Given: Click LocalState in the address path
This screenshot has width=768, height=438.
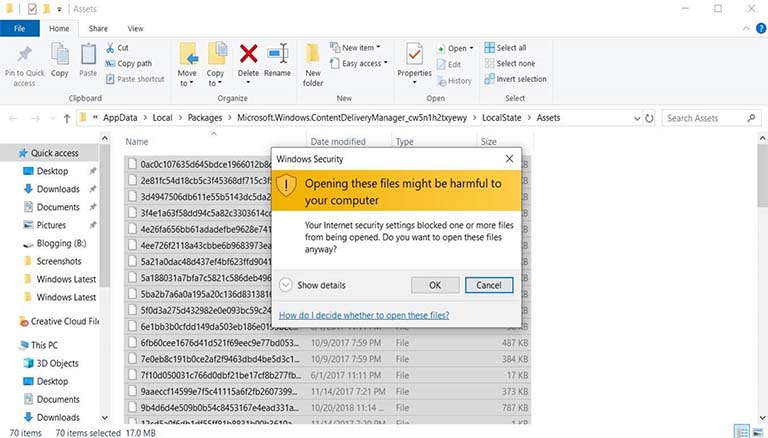Looking at the screenshot, I should point(502,118).
